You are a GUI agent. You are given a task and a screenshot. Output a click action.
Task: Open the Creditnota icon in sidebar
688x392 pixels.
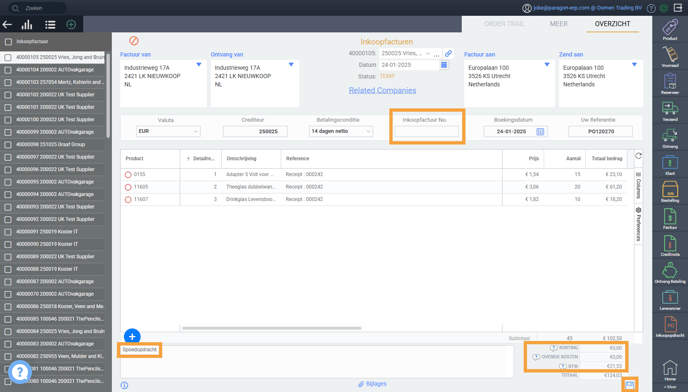pyautogui.click(x=670, y=246)
